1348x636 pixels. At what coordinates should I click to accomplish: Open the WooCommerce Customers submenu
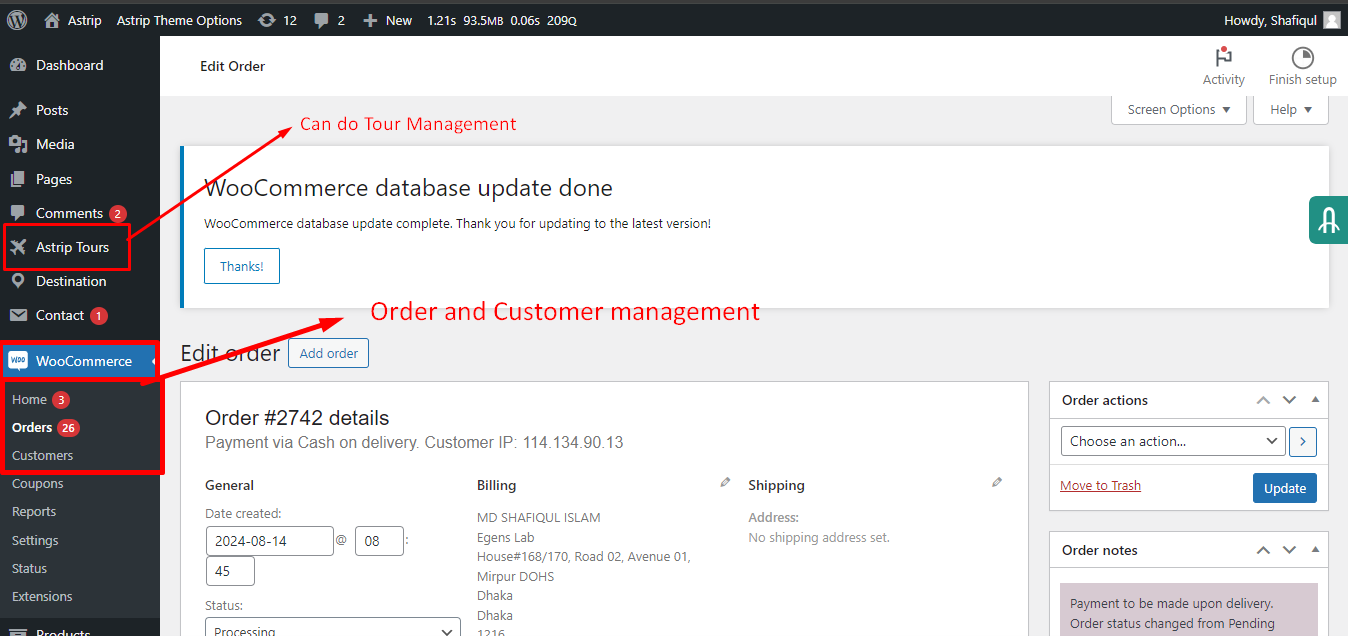click(x=42, y=455)
